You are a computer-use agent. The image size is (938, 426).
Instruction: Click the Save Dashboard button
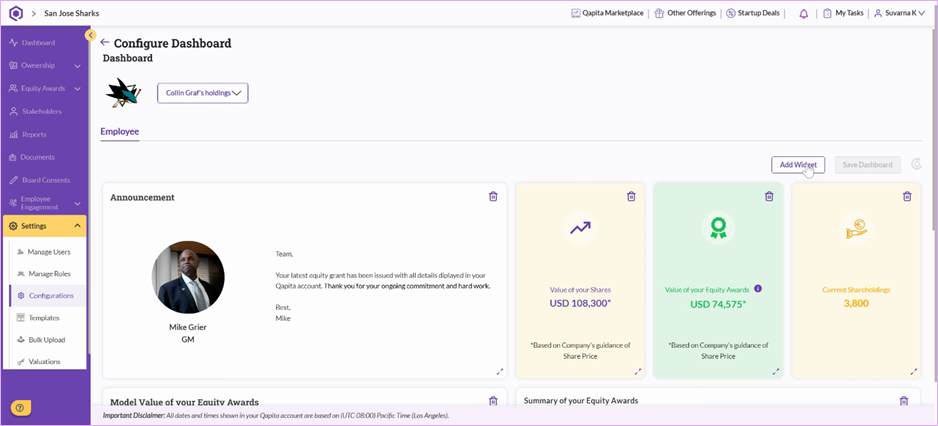click(x=867, y=165)
